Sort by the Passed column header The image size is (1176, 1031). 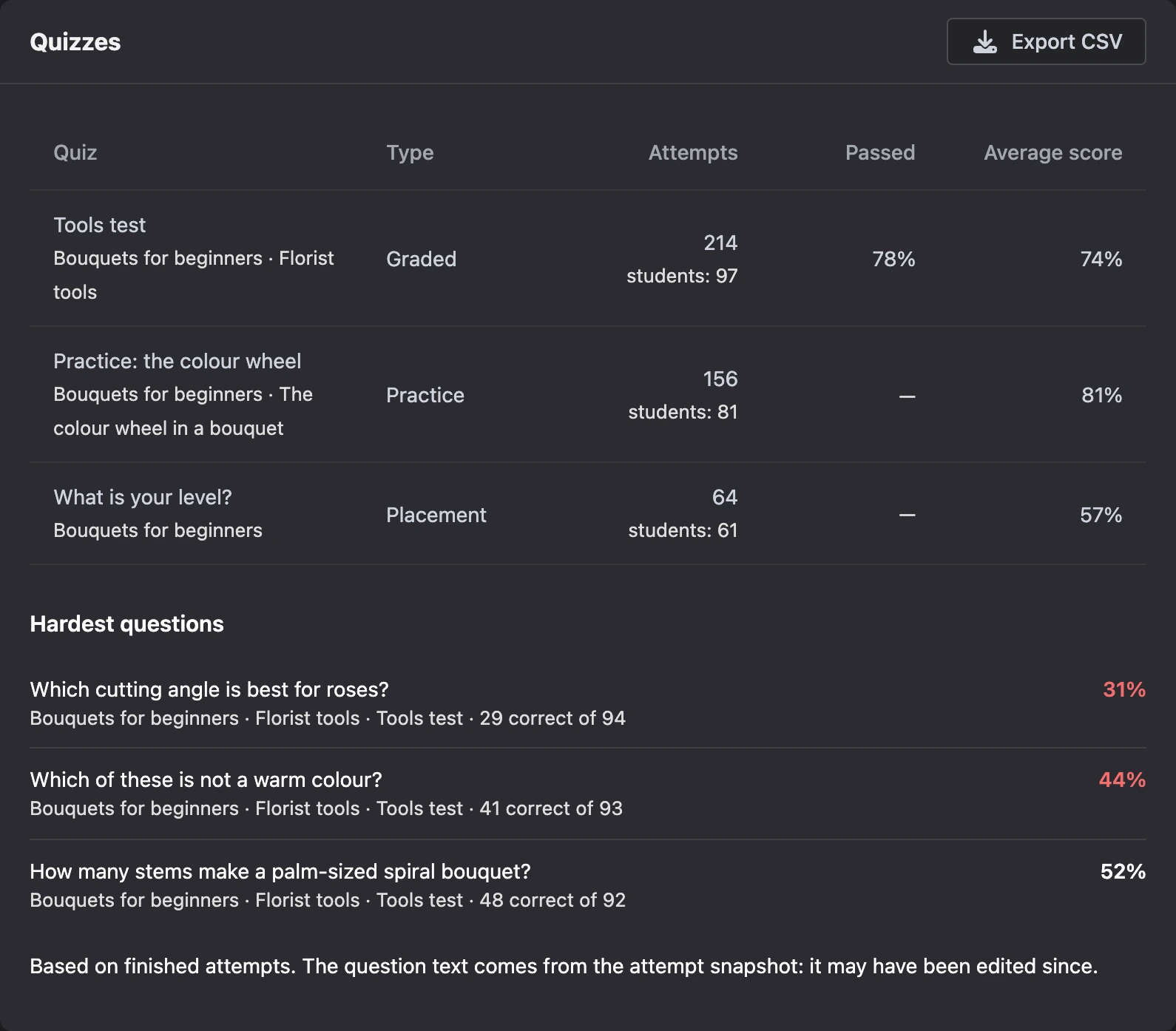point(880,152)
